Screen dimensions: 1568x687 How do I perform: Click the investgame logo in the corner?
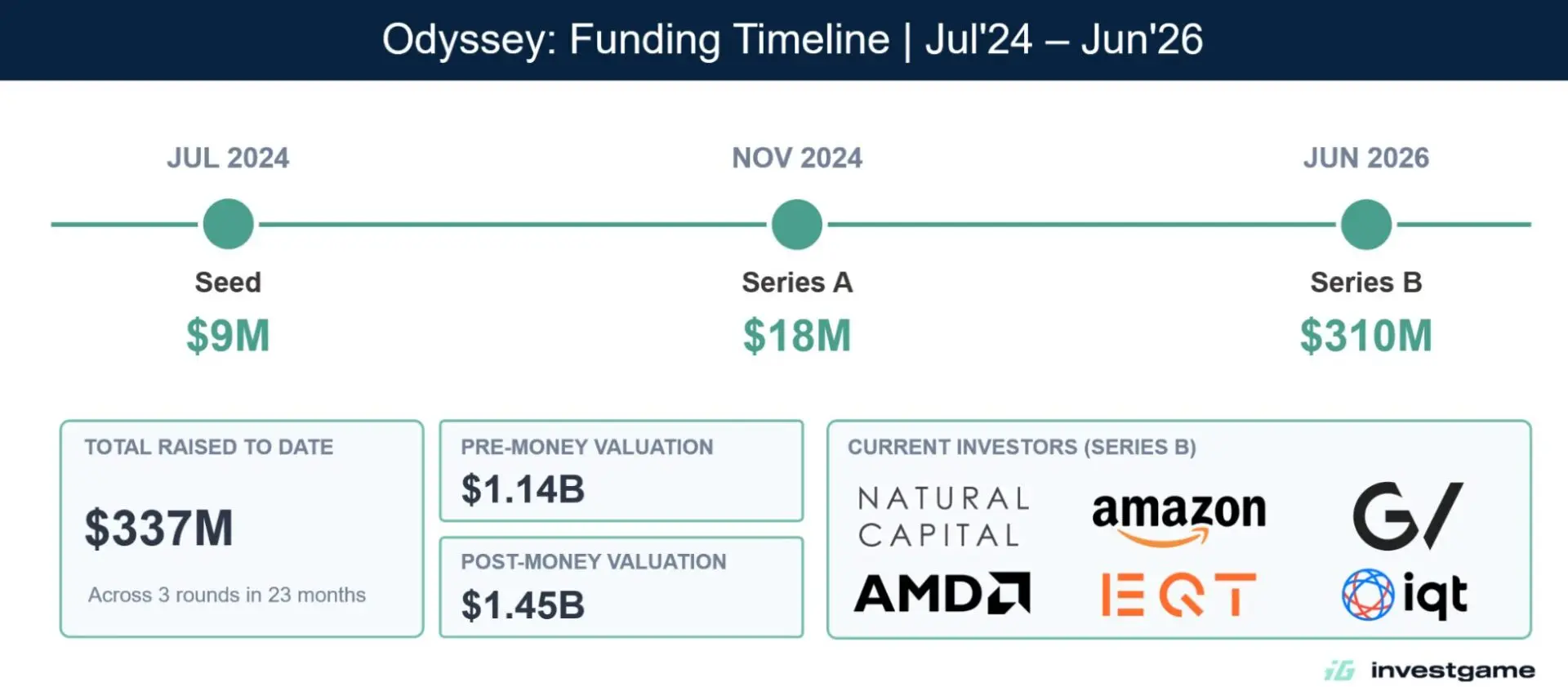coord(1429,670)
